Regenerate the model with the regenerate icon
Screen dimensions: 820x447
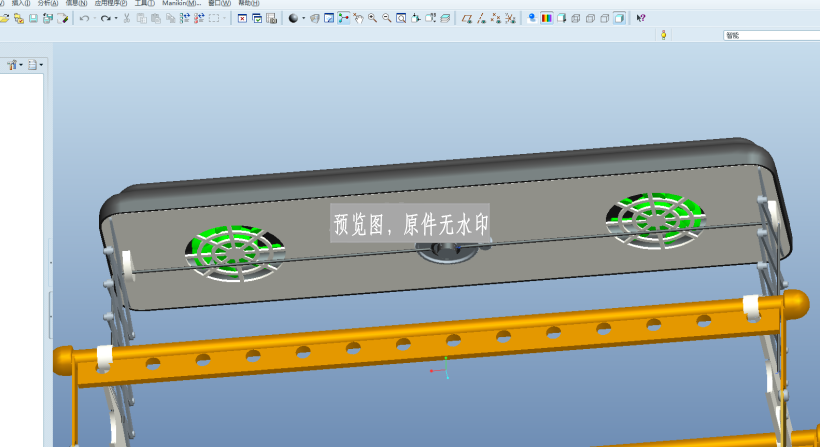tap(185, 18)
